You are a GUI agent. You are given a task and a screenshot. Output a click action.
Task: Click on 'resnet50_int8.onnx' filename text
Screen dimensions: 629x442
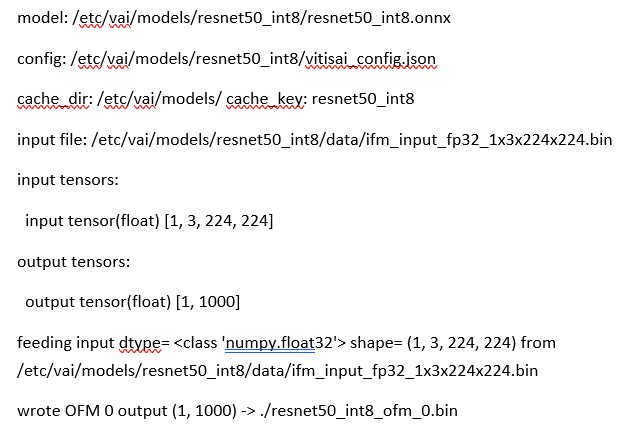coord(379,18)
